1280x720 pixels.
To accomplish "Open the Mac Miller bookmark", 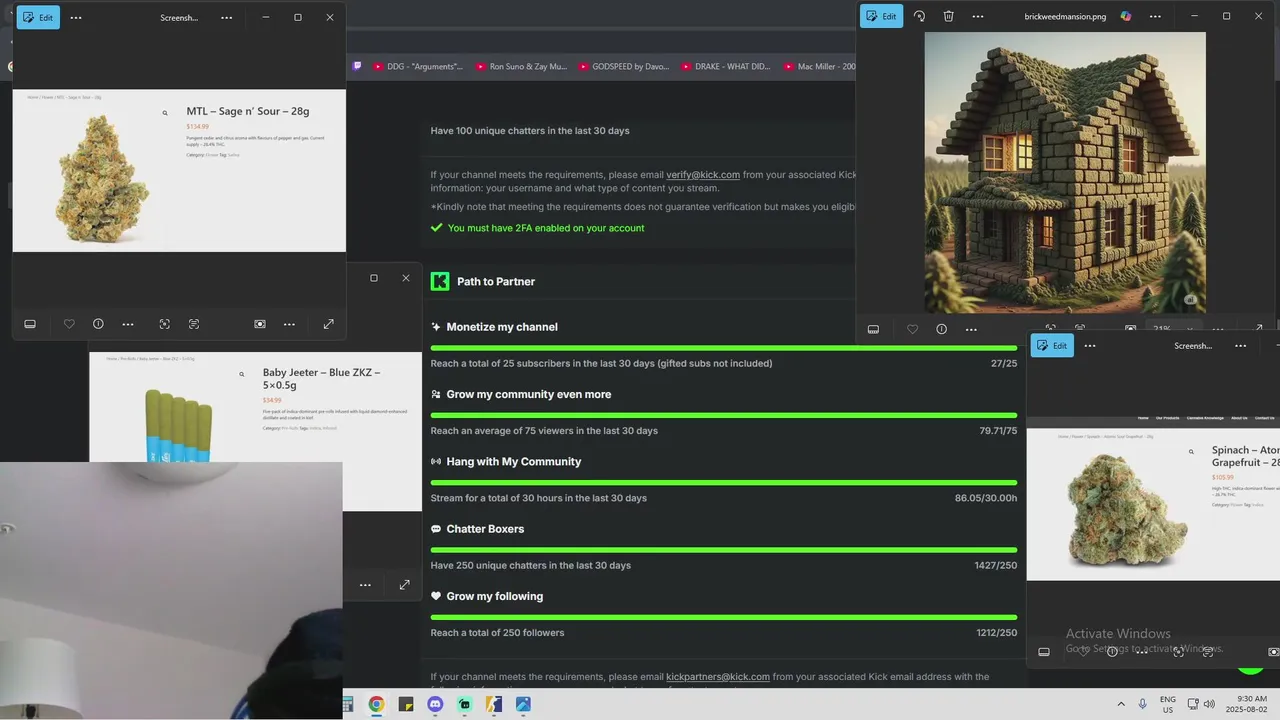I will [x=820, y=66].
